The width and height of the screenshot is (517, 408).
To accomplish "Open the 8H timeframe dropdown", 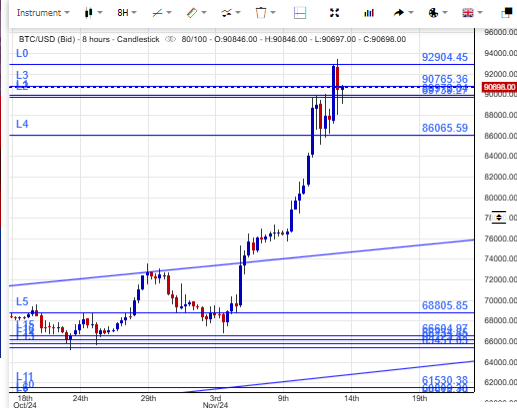I will 127,13.
